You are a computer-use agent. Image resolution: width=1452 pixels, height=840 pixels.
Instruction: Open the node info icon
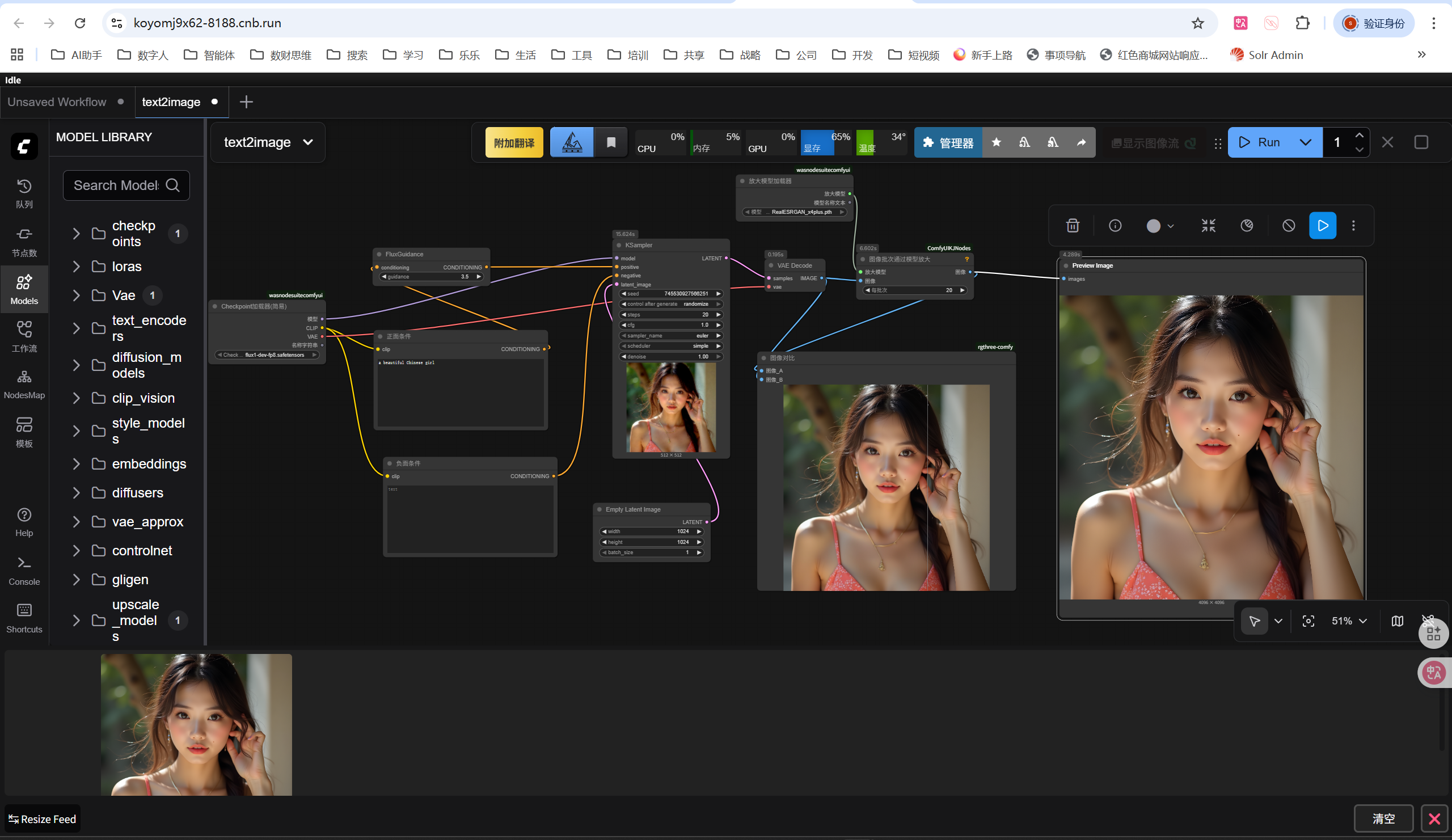(1115, 225)
